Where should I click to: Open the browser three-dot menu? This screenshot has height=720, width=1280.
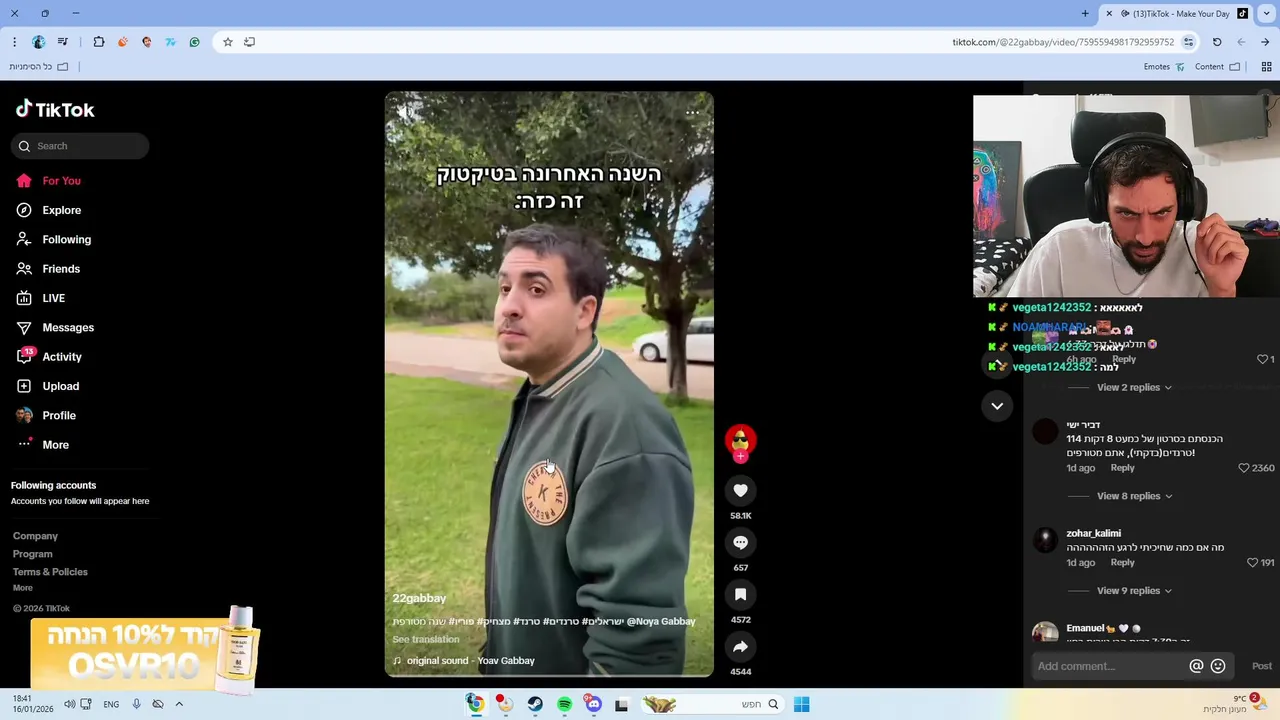click(14, 42)
